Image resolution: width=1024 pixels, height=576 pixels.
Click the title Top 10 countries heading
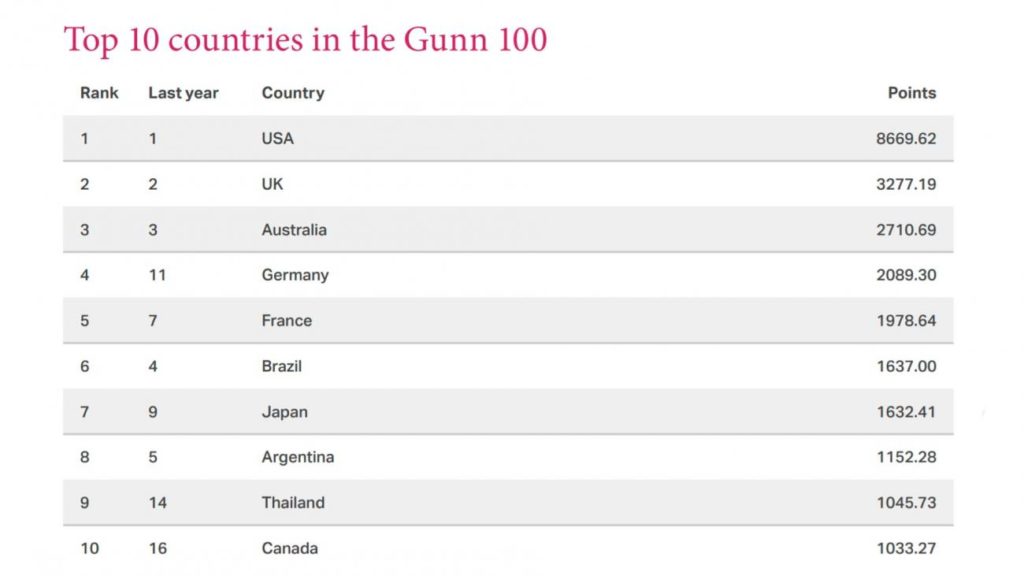pyautogui.click(x=306, y=40)
